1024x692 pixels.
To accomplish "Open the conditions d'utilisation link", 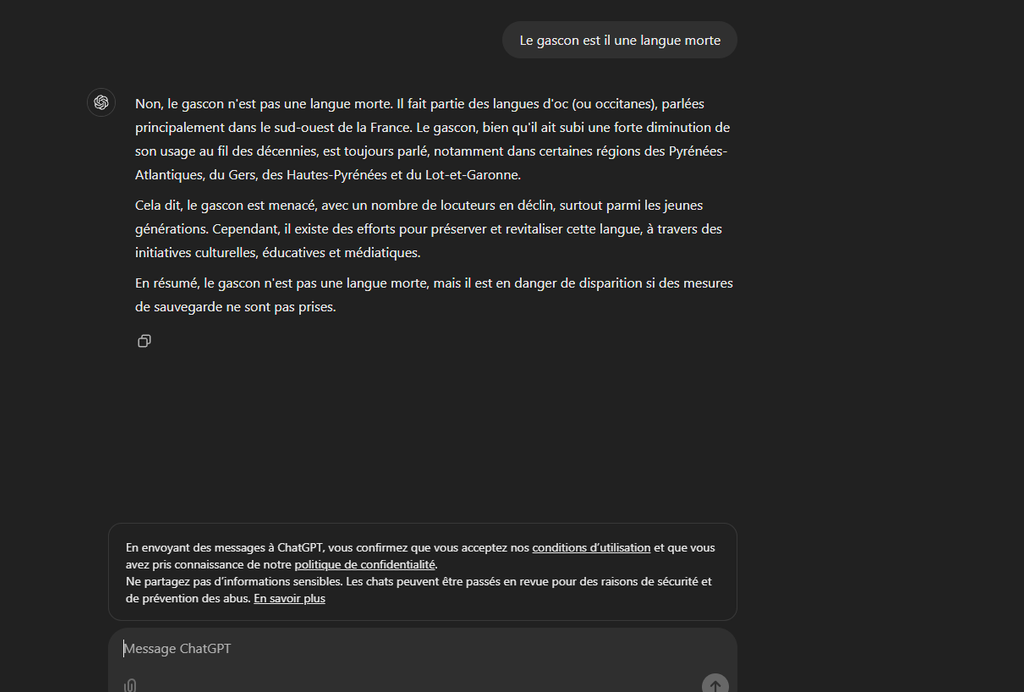I will [x=591, y=548].
